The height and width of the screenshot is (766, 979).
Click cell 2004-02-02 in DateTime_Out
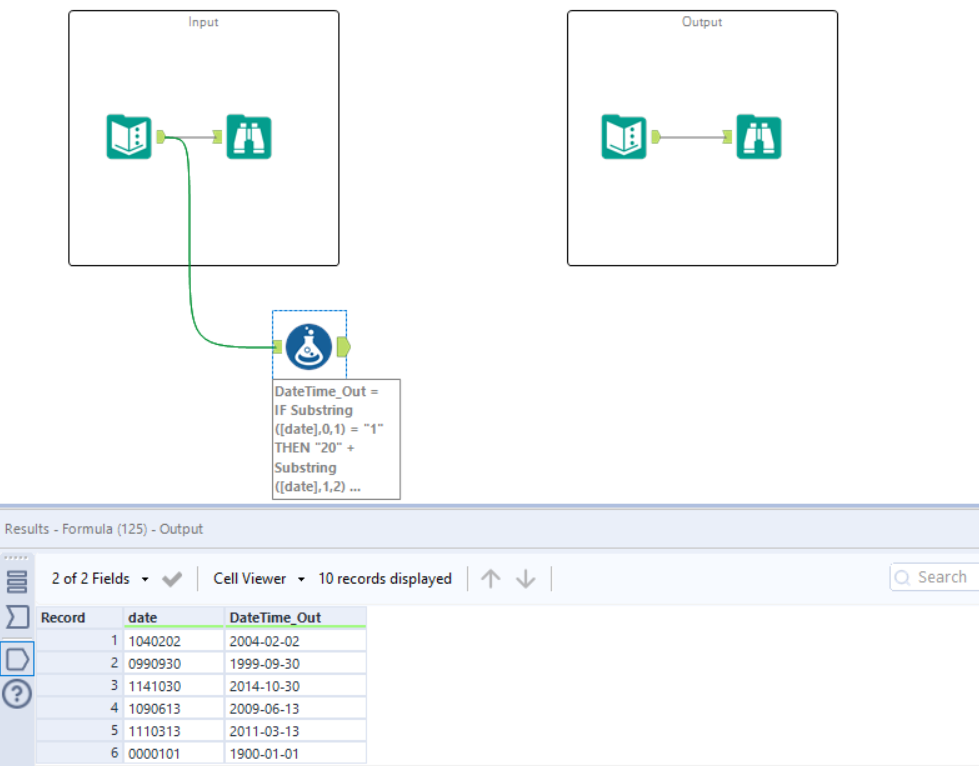pyautogui.click(x=295, y=641)
